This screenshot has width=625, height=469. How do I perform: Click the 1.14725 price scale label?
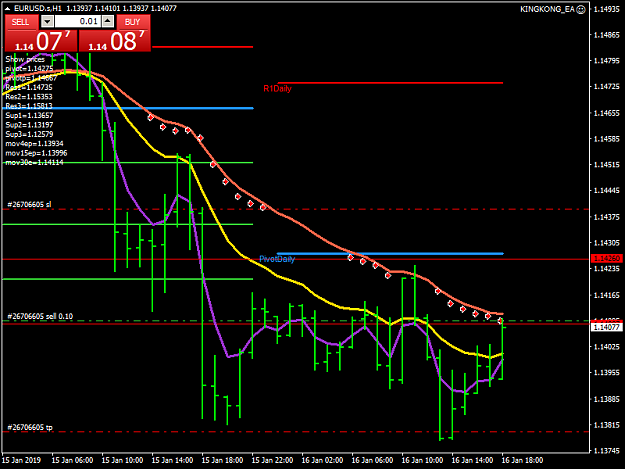[x=607, y=87]
